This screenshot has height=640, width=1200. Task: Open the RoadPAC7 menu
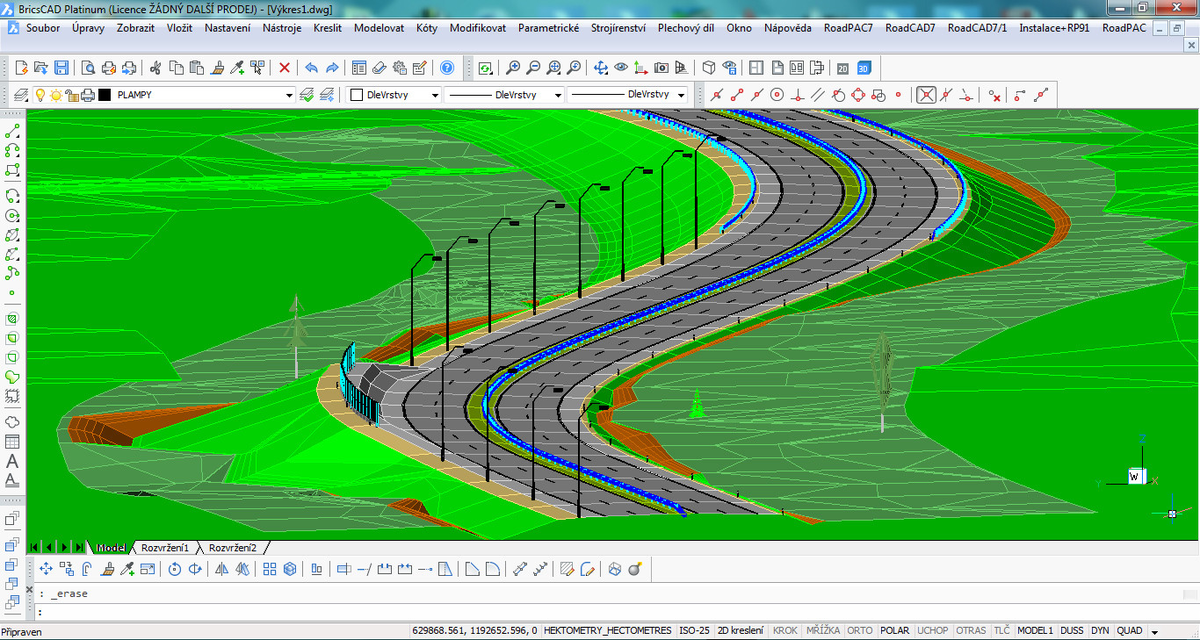pos(849,28)
